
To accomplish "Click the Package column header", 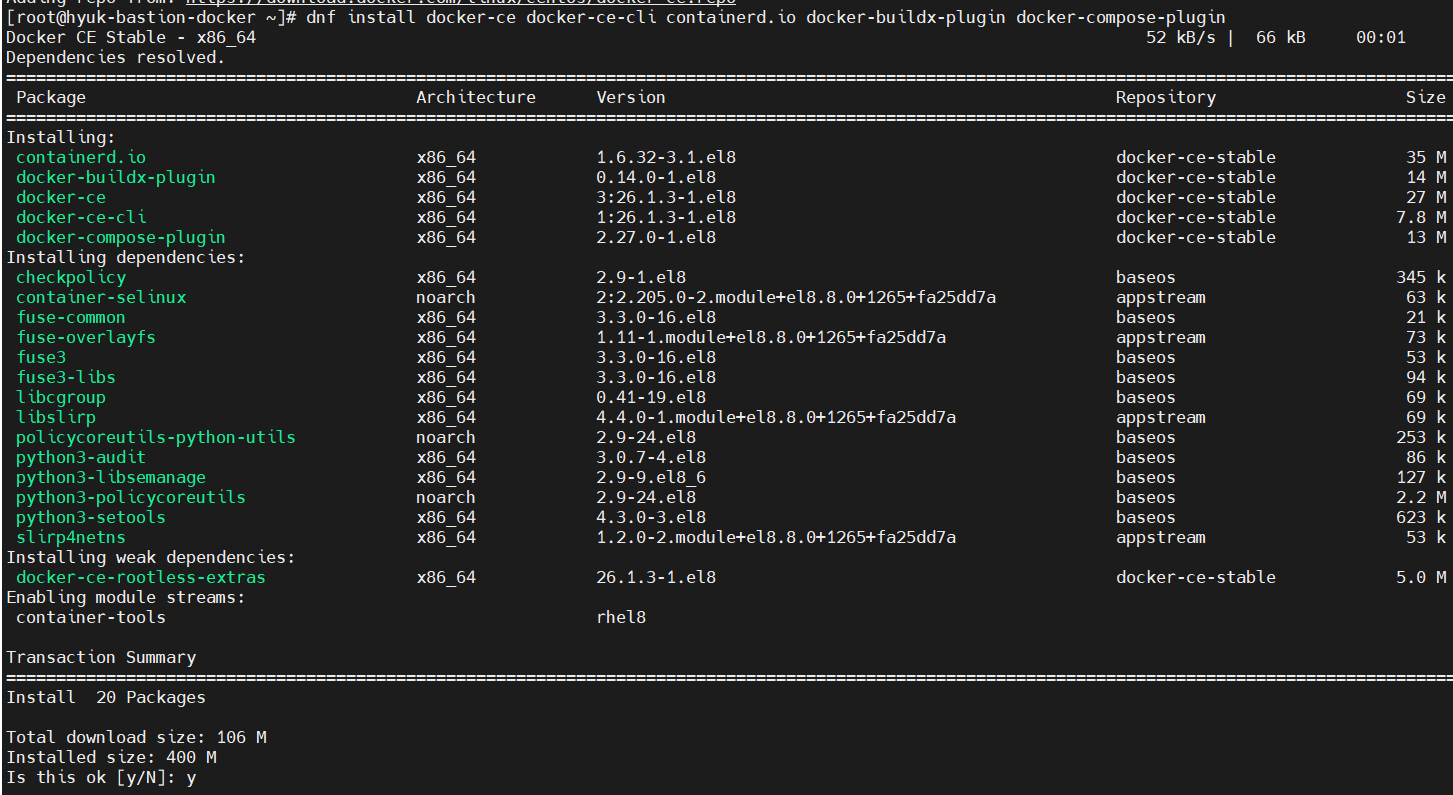I will (x=50, y=97).
